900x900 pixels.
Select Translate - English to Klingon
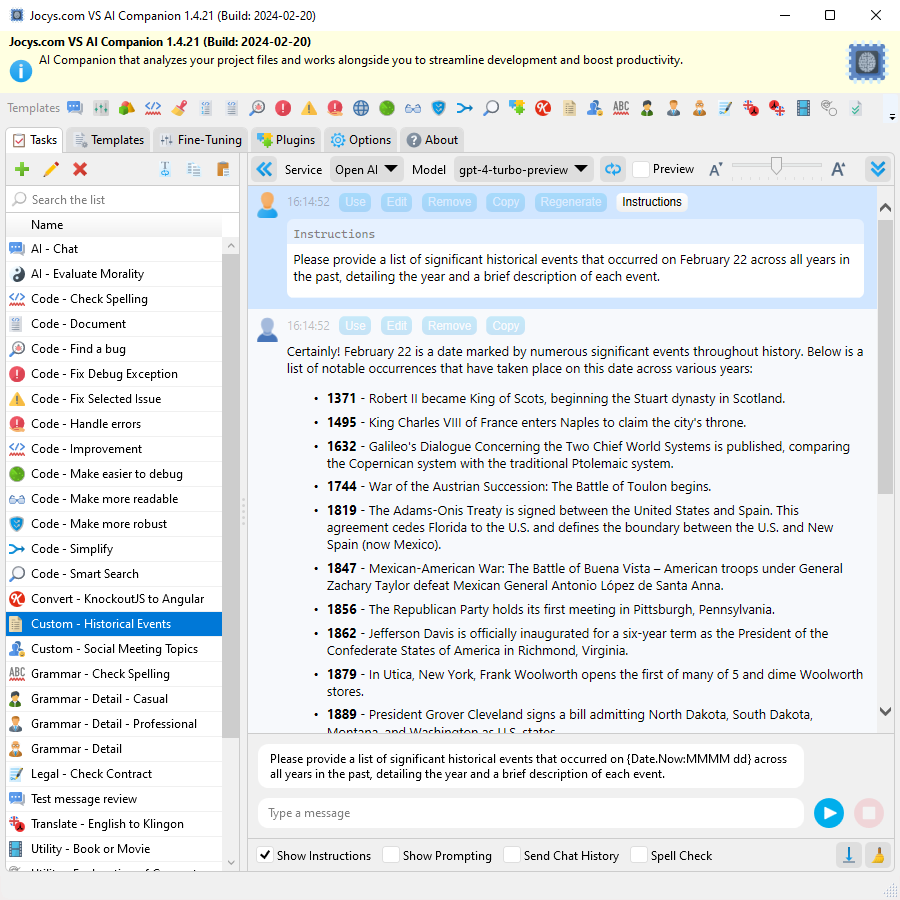tap(114, 824)
